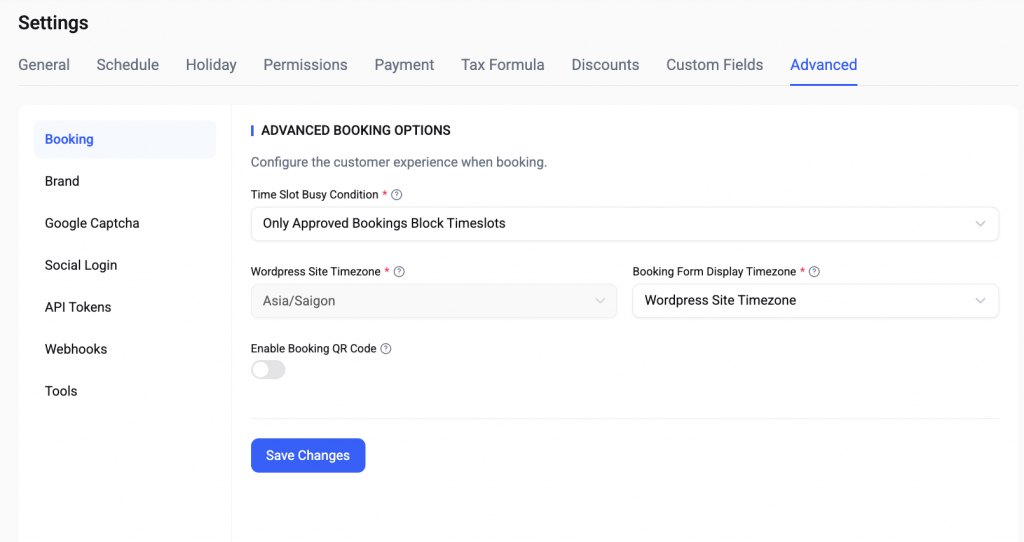Go to the Holiday tab
1024x542 pixels.
[x=211, y=65]
